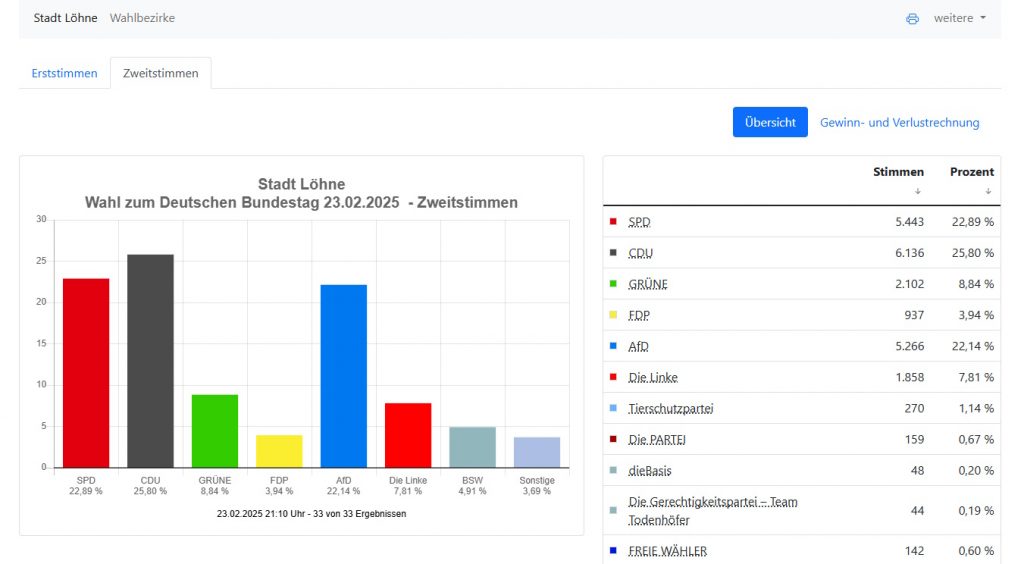The width and height of the screenshot is (1024, 564).
Task: Switch to the Erststimmen tab
Action: click(x=65, y=73)
